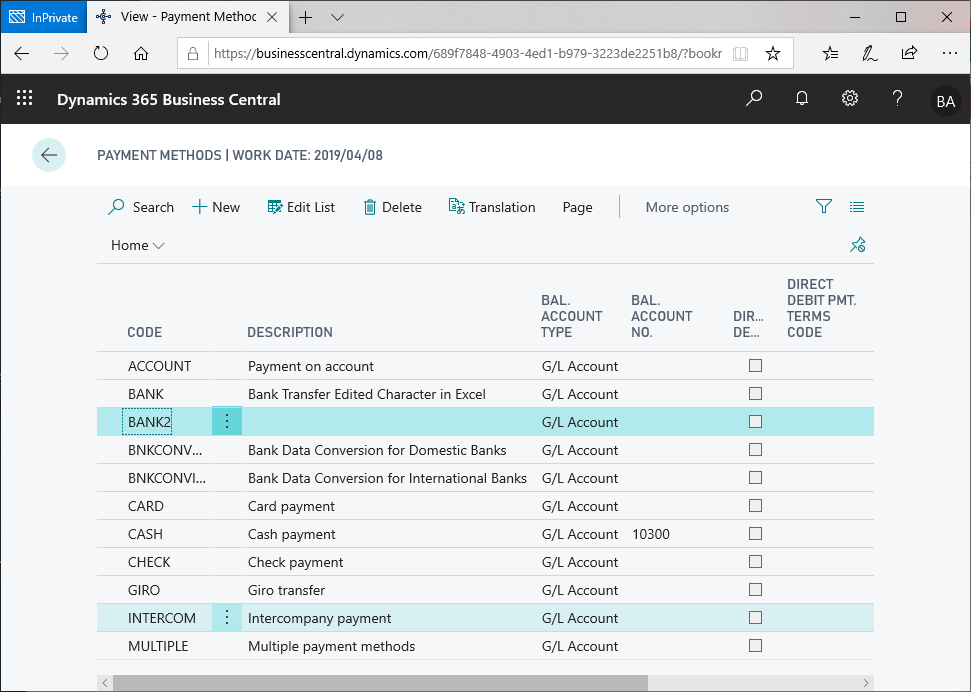Image resolution: width=971 pixels, height=692 pixels.
Task: Select the 'Giro transfer' description cell
Action: tap(286, 590)
